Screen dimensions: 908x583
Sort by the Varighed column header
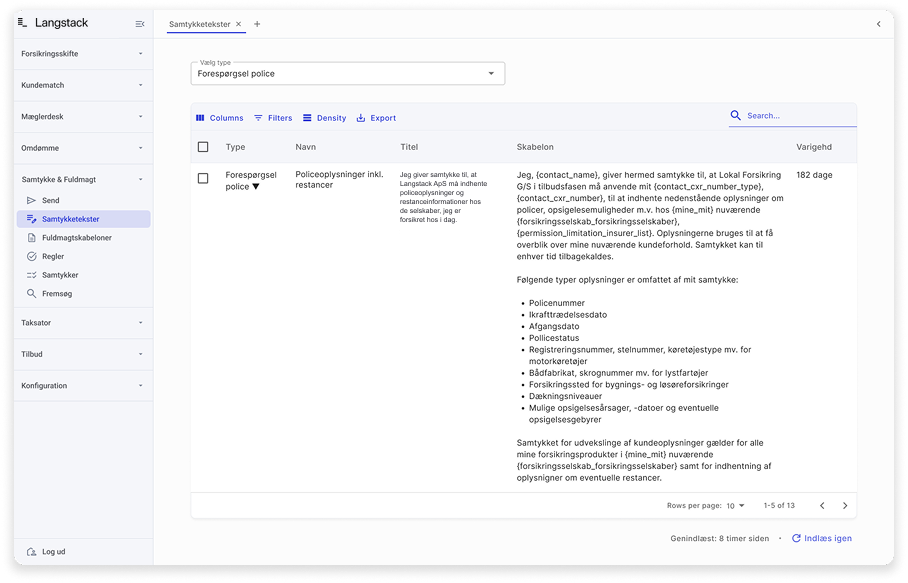814,147
